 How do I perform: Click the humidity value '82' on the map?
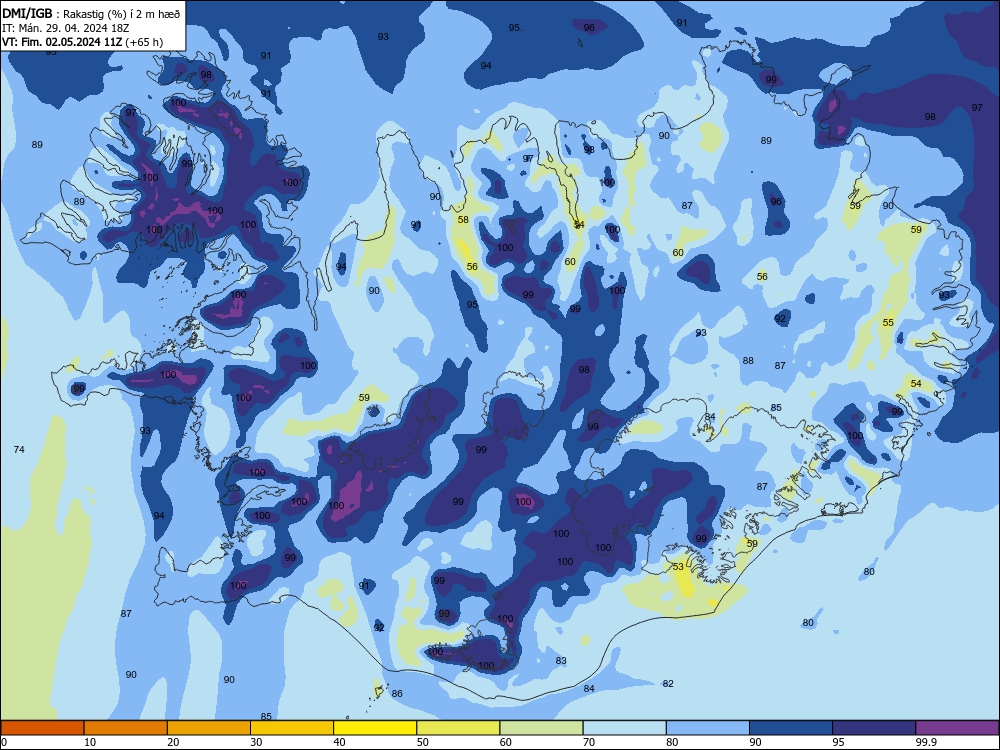(x=668, y=683)
